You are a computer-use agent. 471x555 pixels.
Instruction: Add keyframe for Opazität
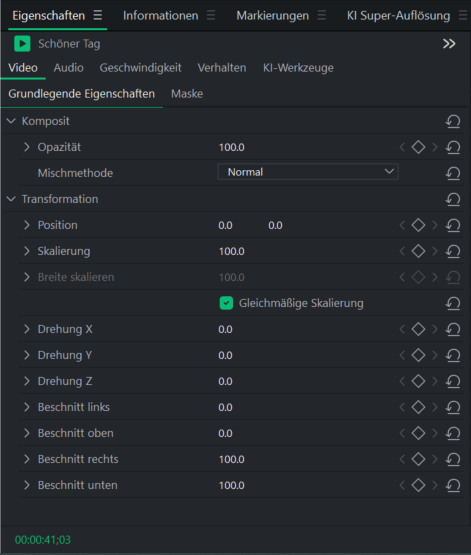418,147
